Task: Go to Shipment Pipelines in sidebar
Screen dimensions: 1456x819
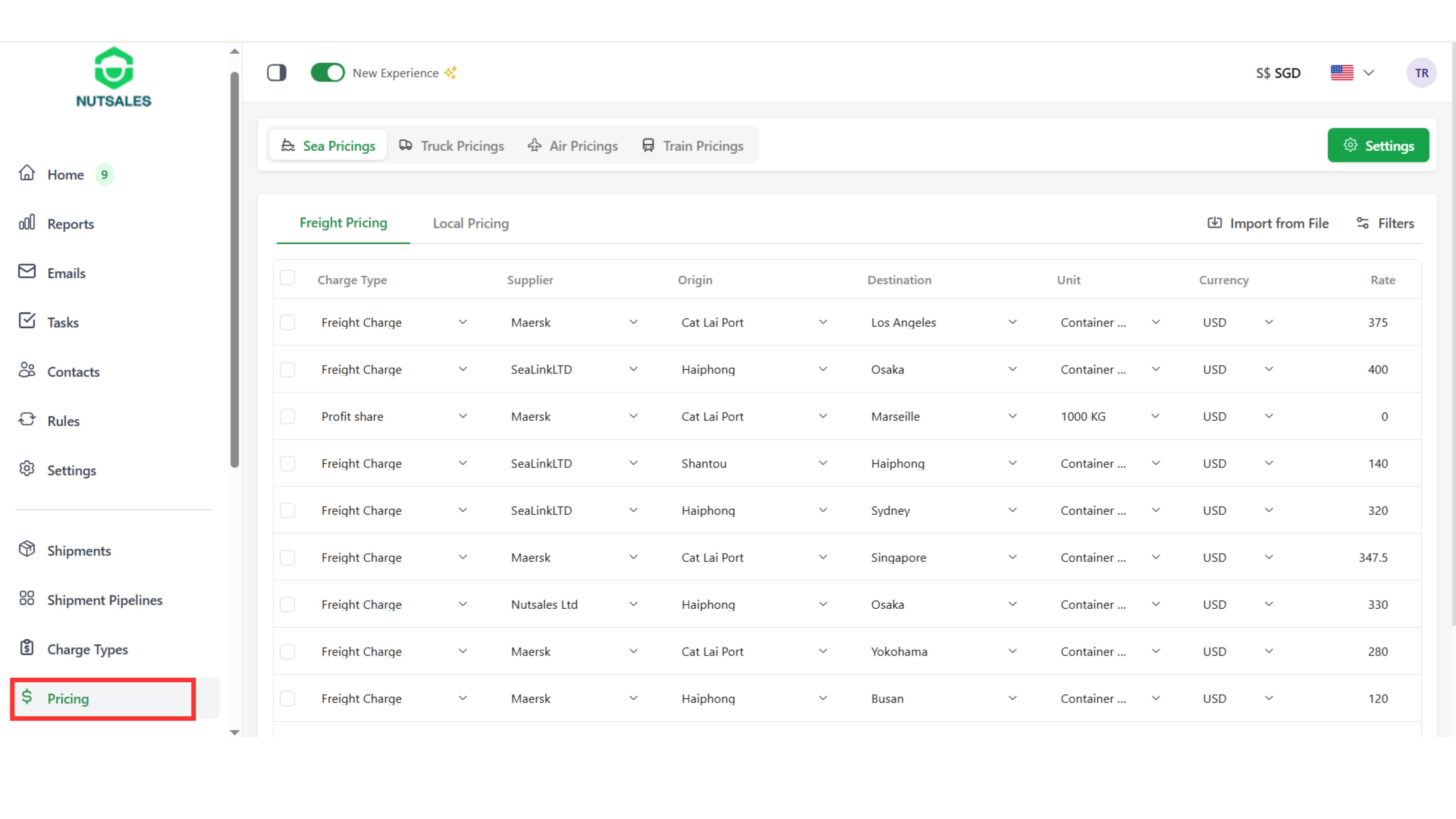Action: click(x=104, y=600)
